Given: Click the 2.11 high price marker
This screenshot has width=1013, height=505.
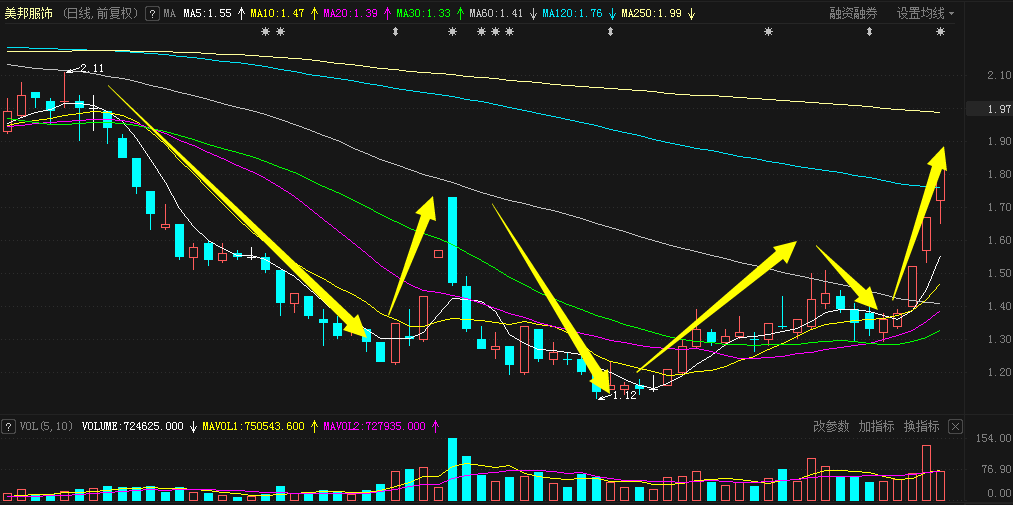Looking at the screenshot, I should [x=91, y=68].
